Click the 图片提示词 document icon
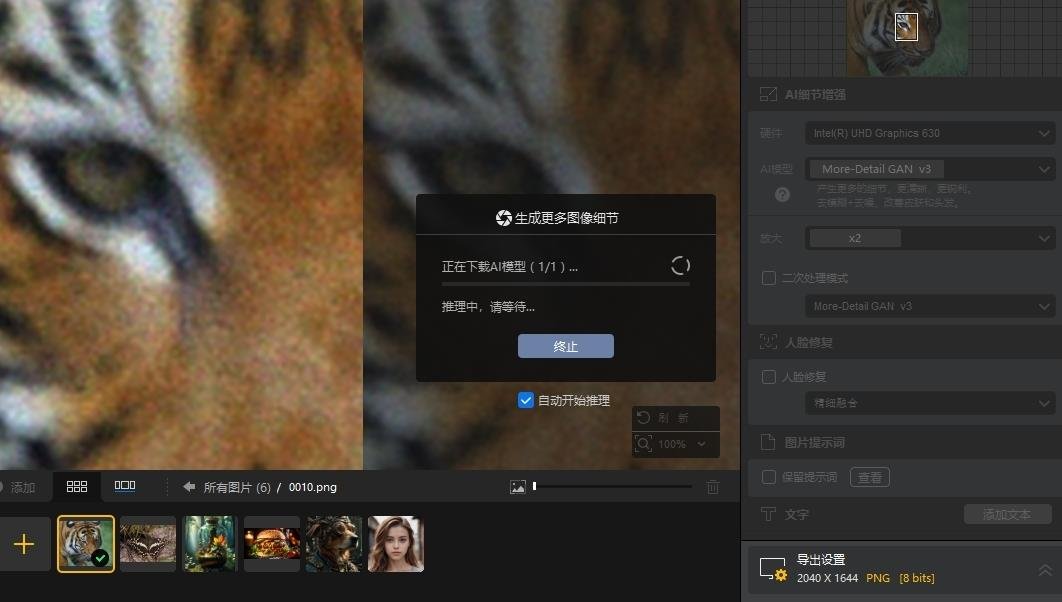1062x602 pixels. pyautogui.click(x=768, y=442)
